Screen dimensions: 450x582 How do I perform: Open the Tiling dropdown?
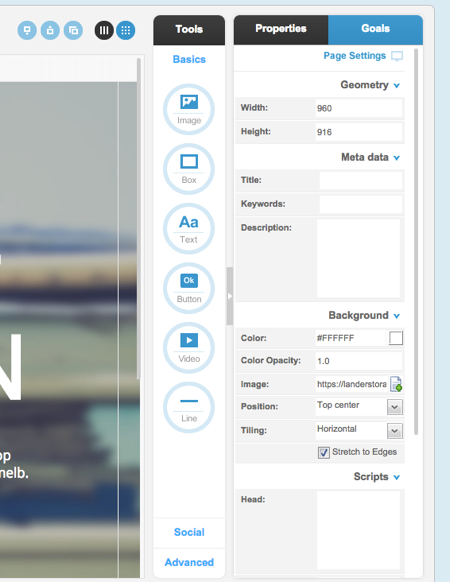[395, 431]
